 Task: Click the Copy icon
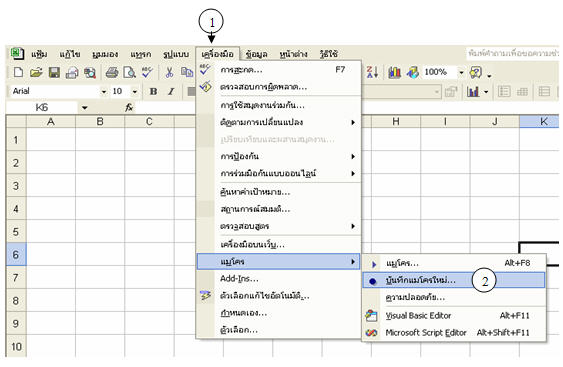click(187, 73)
